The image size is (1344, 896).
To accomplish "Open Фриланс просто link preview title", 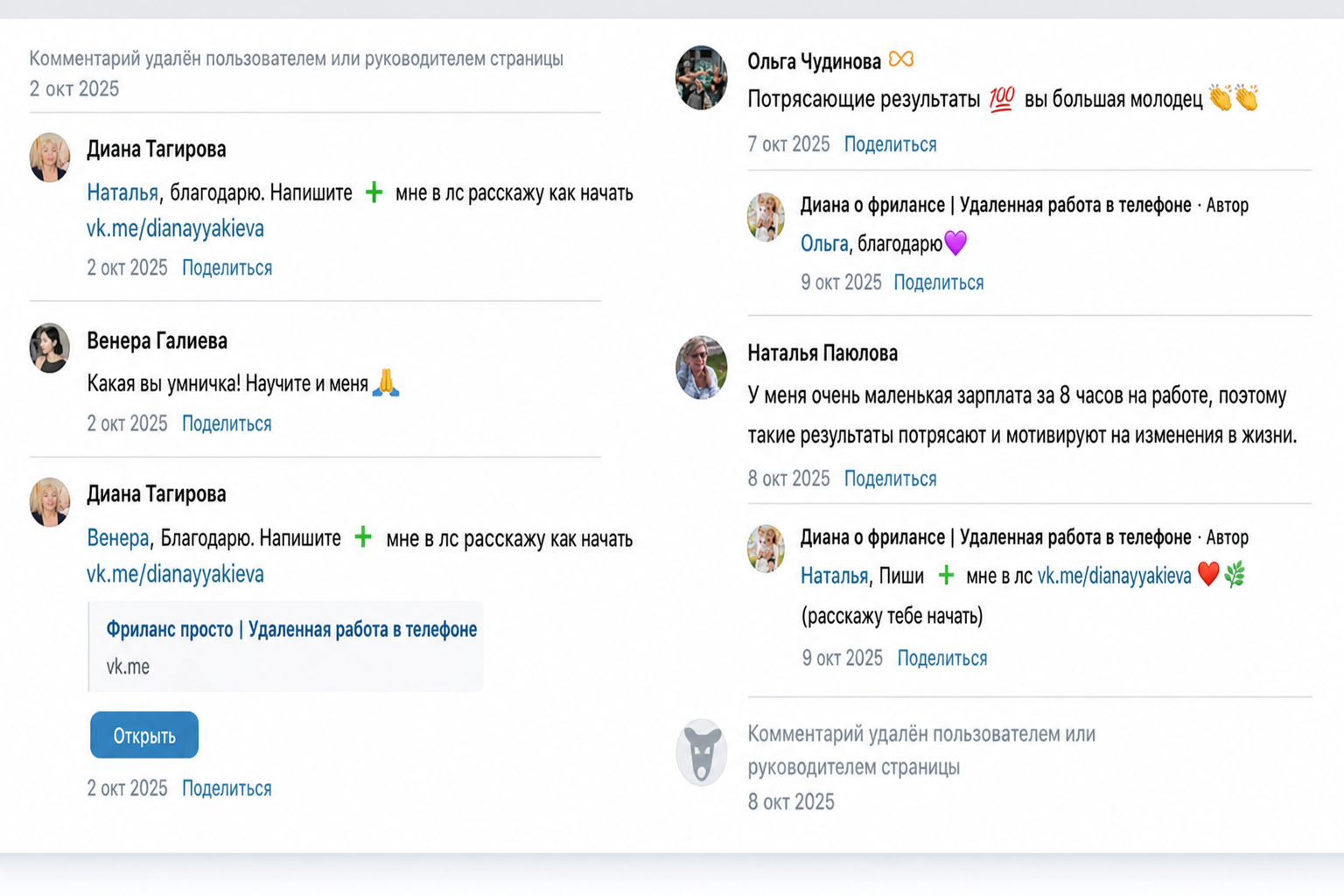I will pos(291,629).
